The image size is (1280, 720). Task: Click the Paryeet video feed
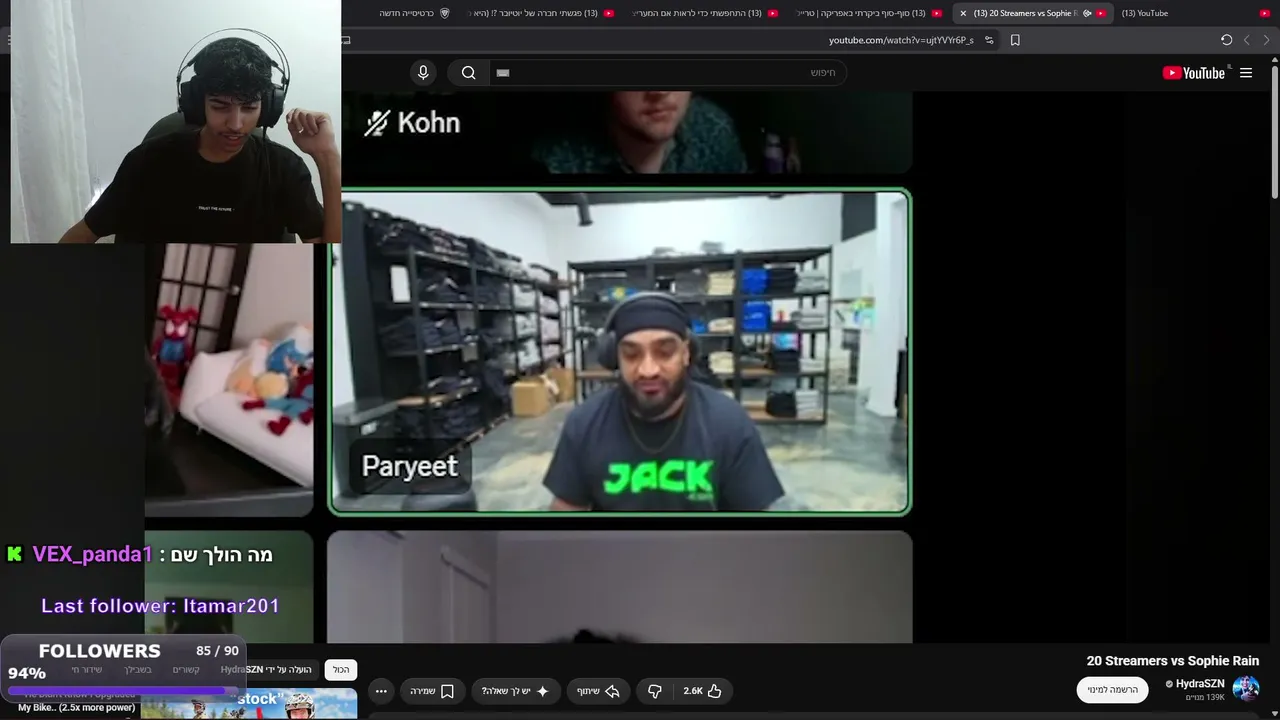coord(620,352)
